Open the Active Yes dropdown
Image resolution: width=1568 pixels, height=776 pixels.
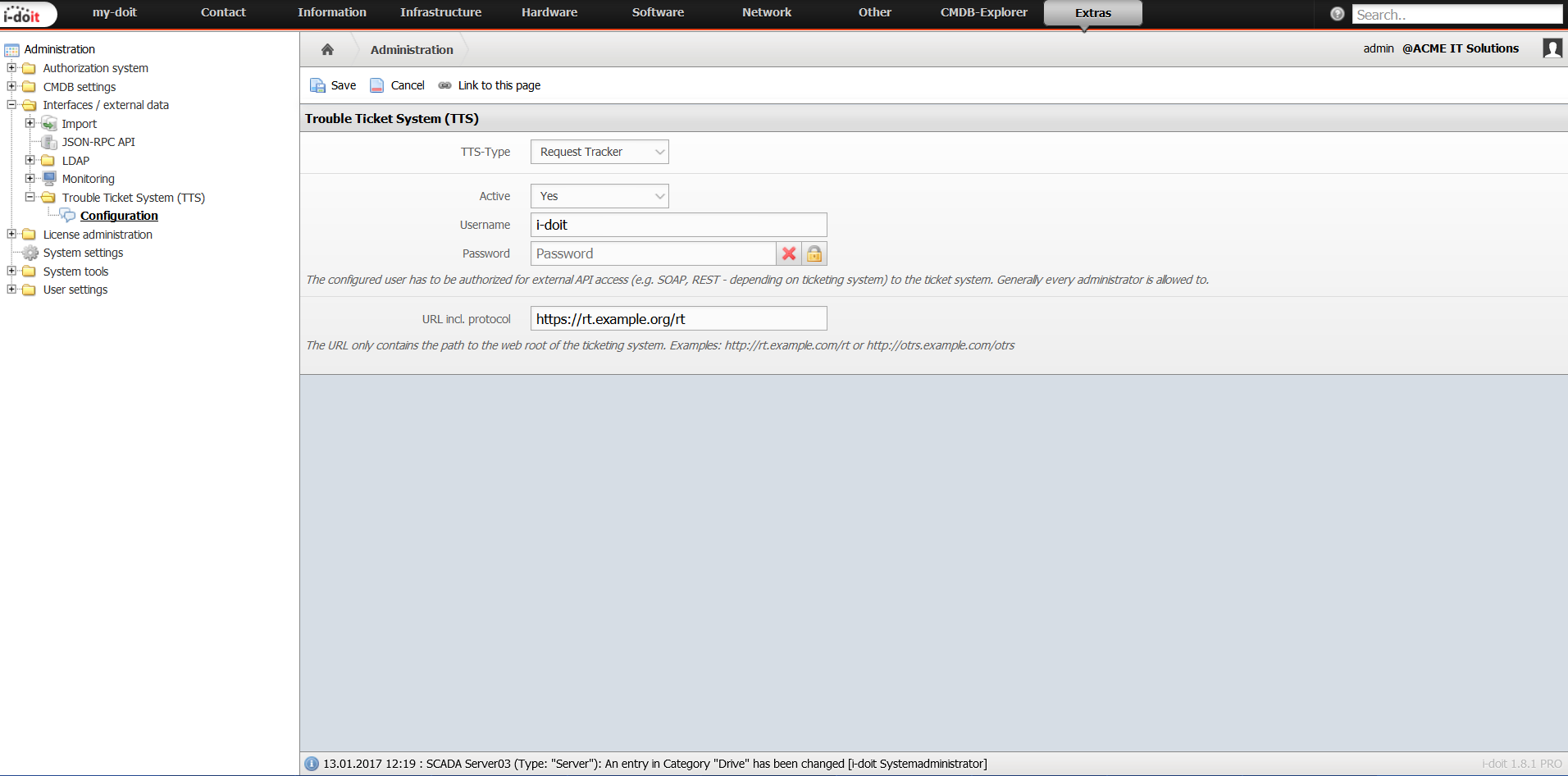(x=599, y=196)
